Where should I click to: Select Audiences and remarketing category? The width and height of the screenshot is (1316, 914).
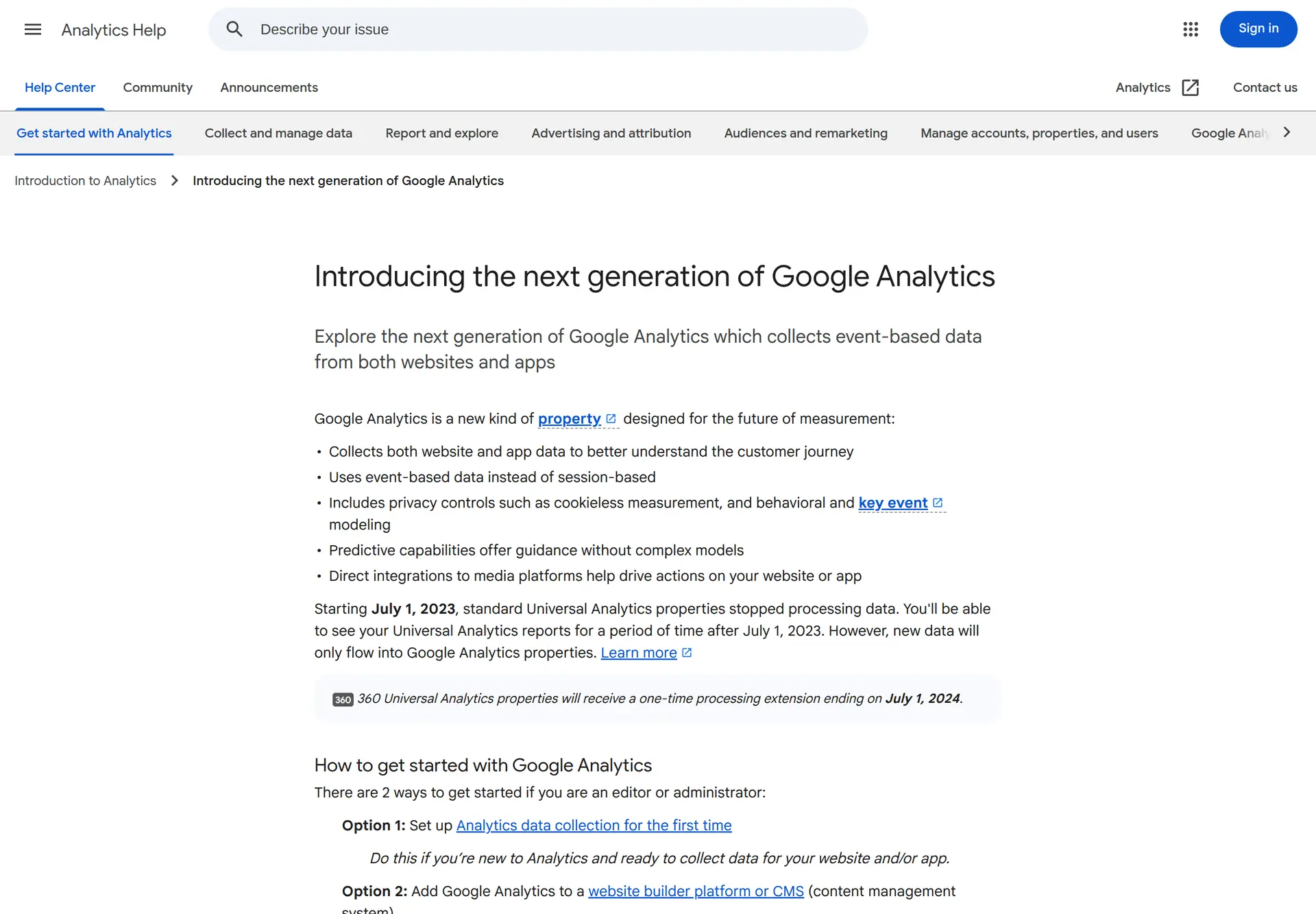(805, 133)
